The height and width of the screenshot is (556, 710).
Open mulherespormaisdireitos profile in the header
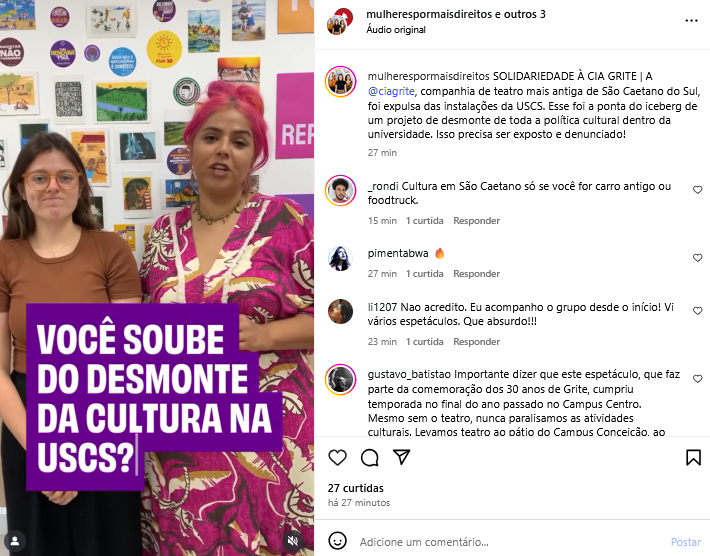coord(429,14)
